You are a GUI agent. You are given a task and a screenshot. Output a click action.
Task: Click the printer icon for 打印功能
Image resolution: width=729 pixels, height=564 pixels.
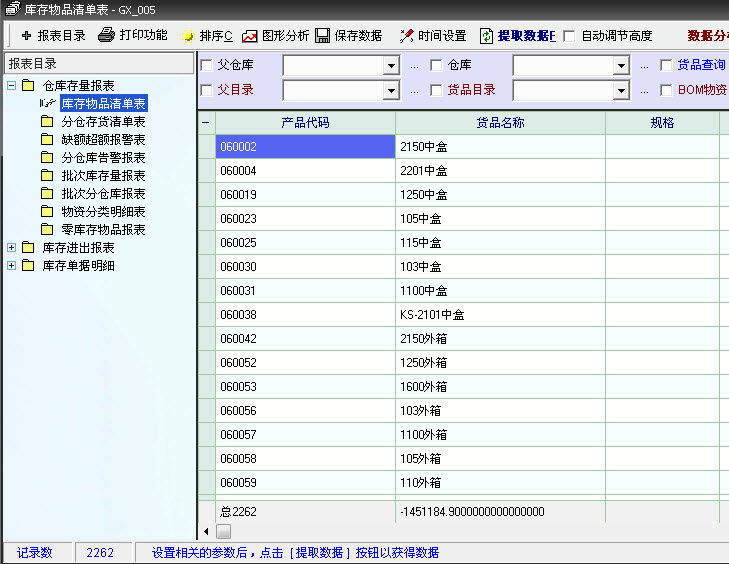[107, 36]
